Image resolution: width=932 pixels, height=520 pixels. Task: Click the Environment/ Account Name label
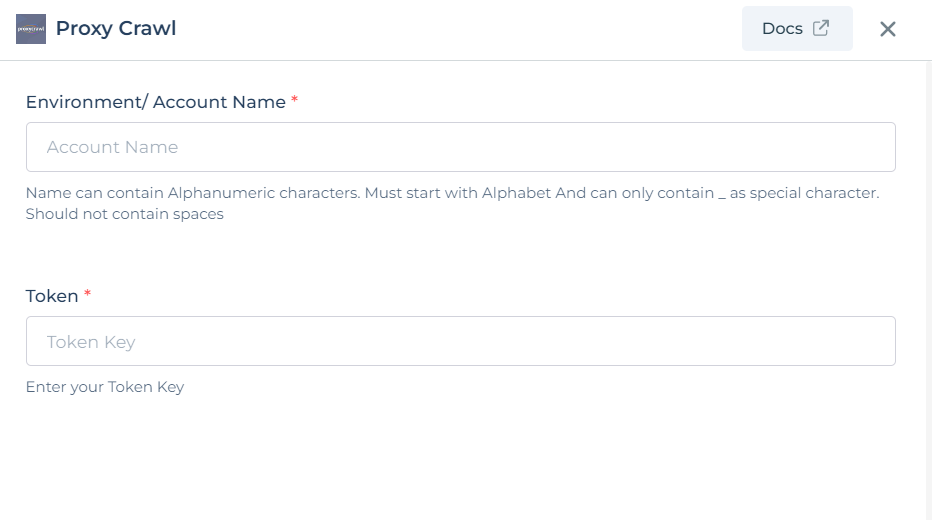point(156,102)
